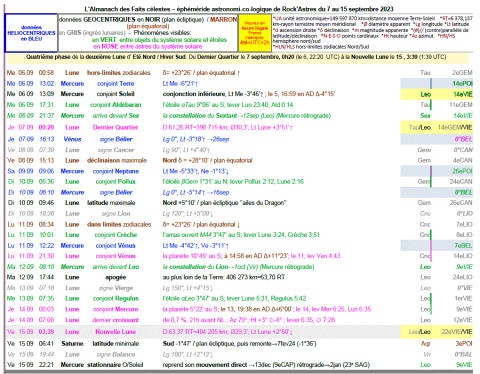This screenshot has height=374, width=480.
Task: Click the 'conjoint Regulus' green entry
Action: pos(115,298)
